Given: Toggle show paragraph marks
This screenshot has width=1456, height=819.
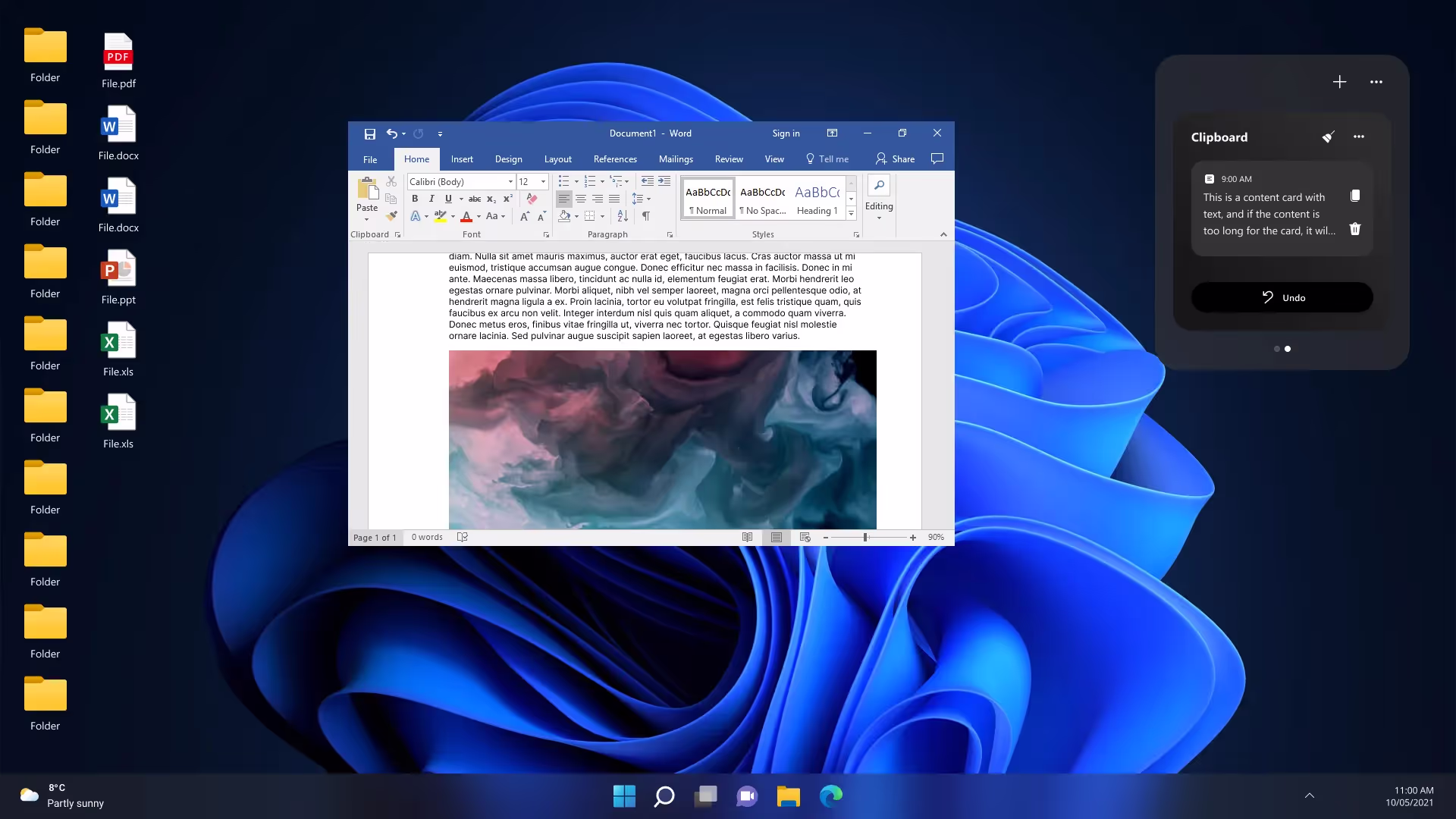Looking at the screenshot, I should click(x=646, y=216).
